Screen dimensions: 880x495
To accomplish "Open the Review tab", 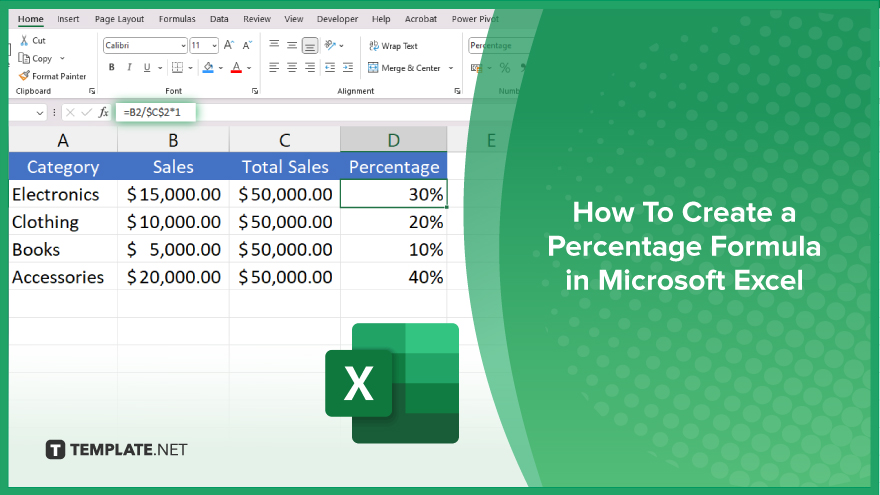I will (x=256, y=19).
